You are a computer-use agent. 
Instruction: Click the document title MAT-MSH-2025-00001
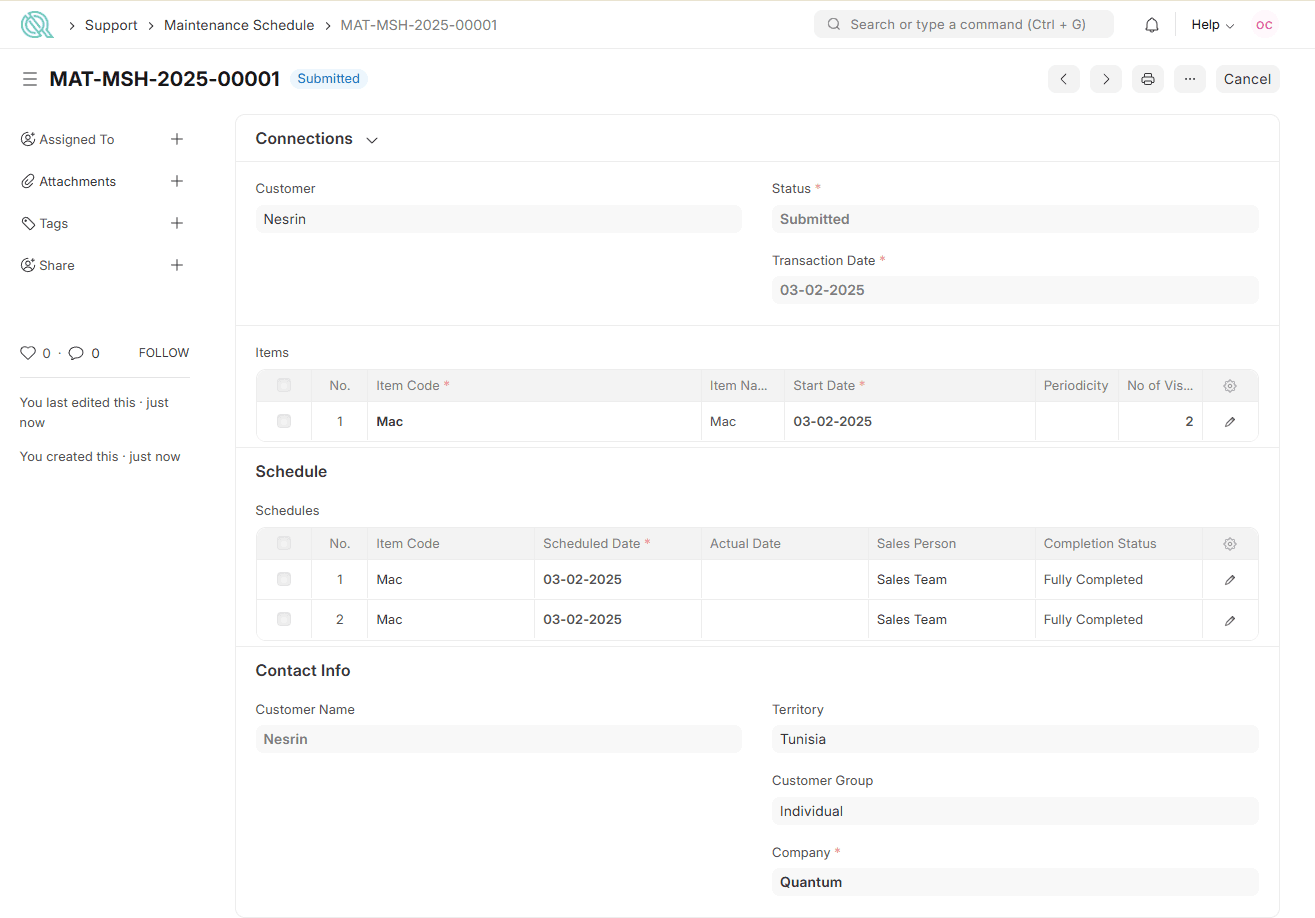coord(165,79)
